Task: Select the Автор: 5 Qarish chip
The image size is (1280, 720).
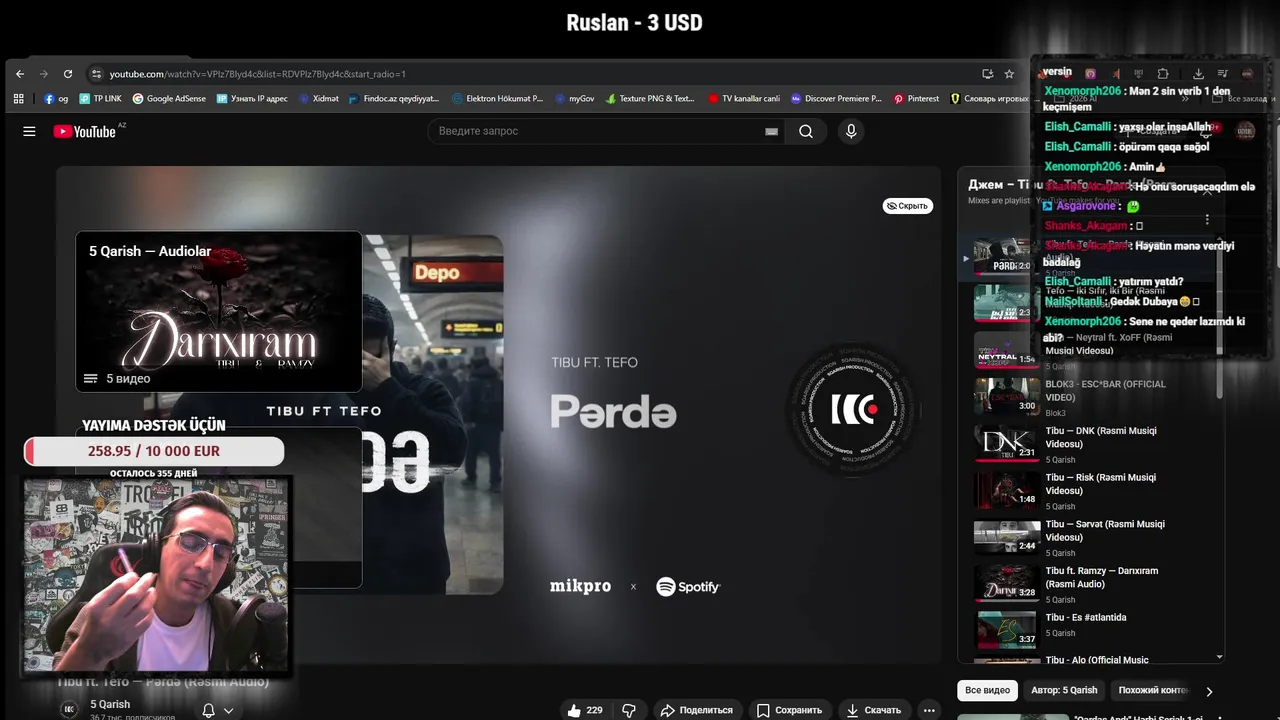Action: click(1064, 691)
